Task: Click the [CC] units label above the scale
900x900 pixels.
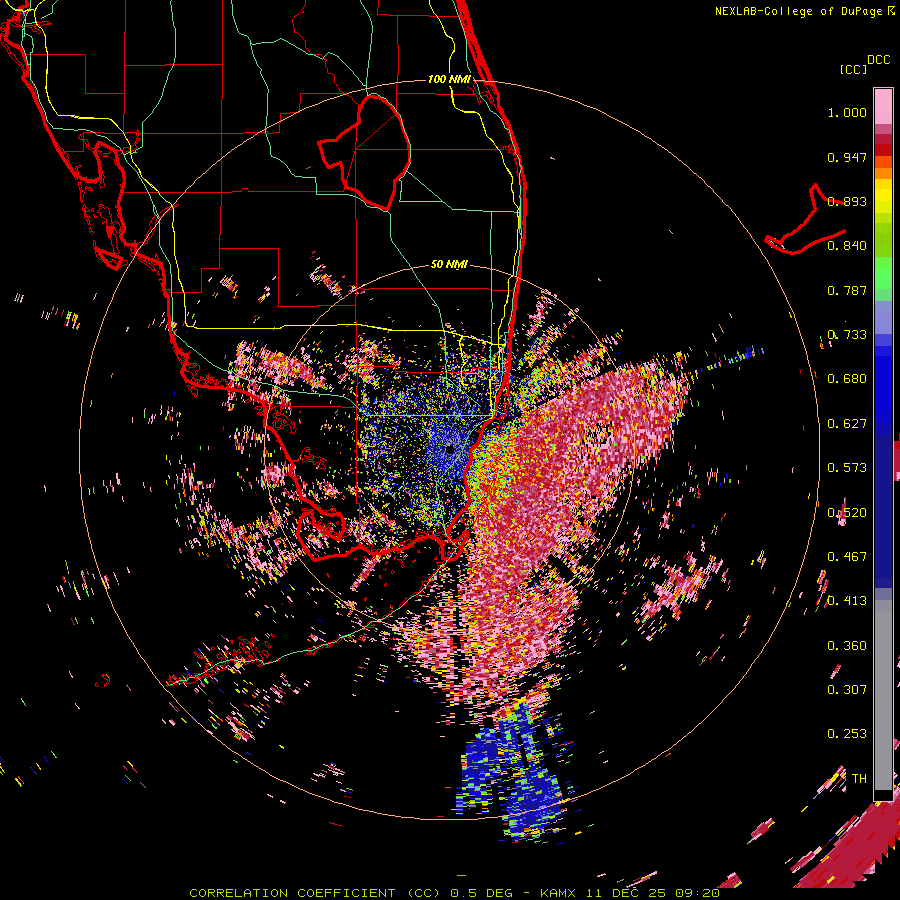Action: click(x=853, y=69)
